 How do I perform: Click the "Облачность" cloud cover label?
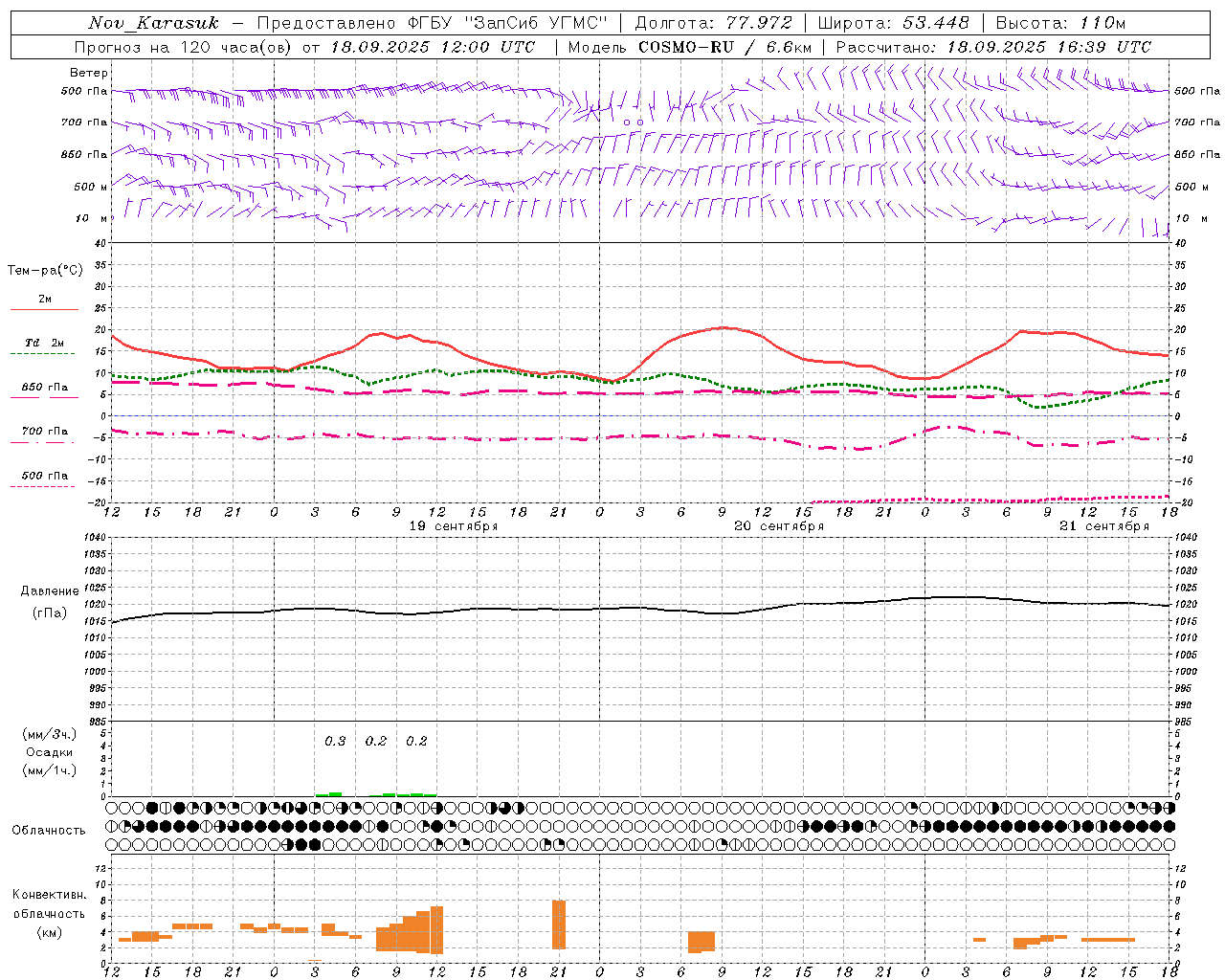[49, 831]
